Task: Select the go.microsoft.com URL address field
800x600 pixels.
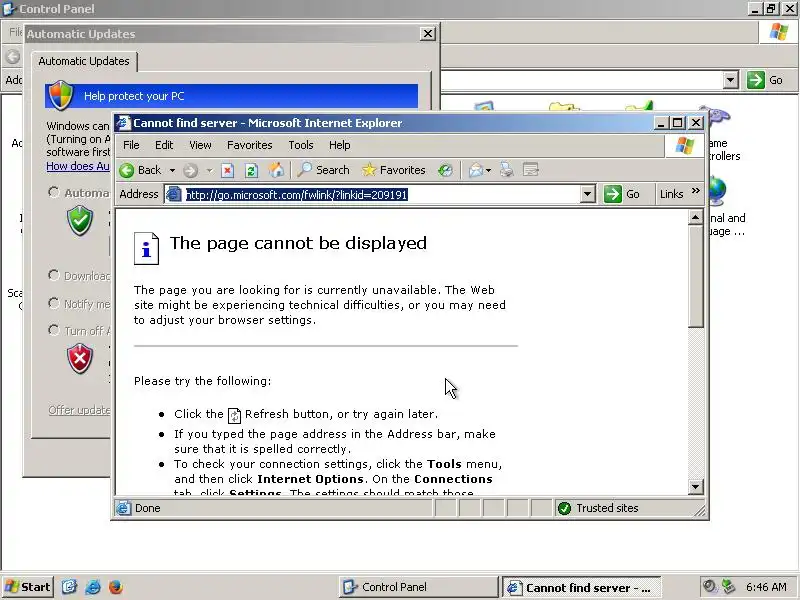Action: click(382, 194)
